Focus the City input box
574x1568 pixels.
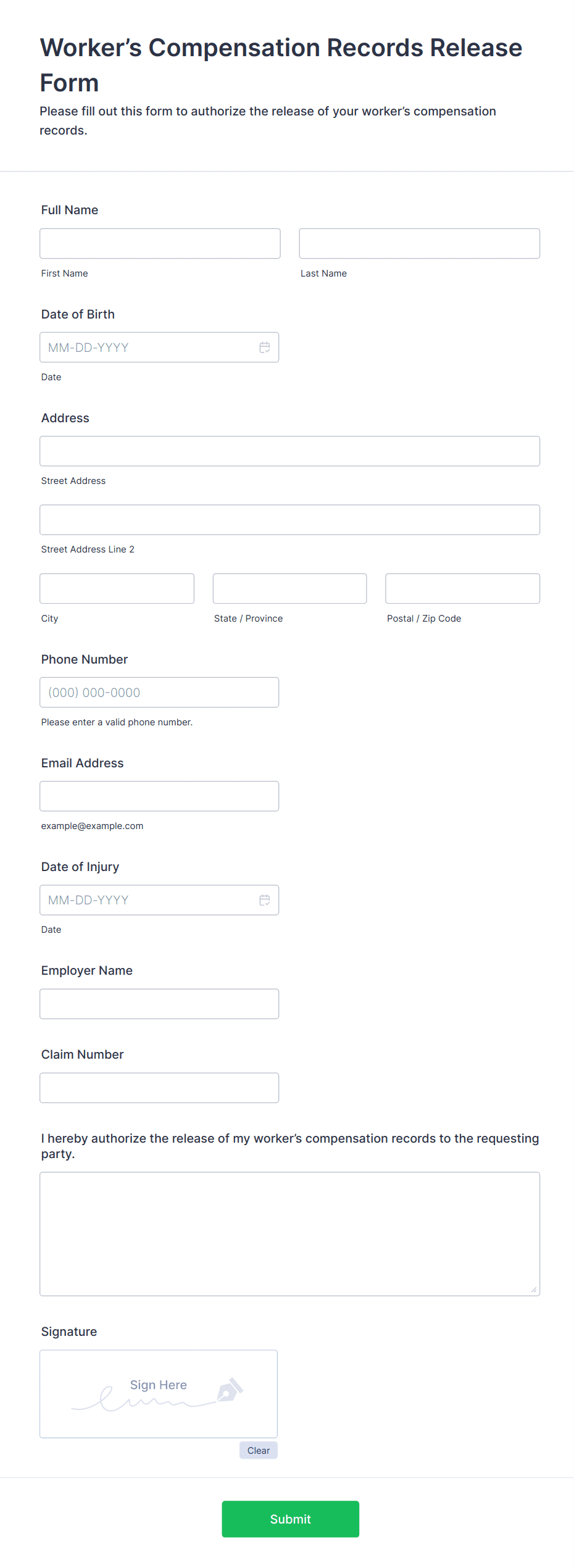tap(117, 588)
